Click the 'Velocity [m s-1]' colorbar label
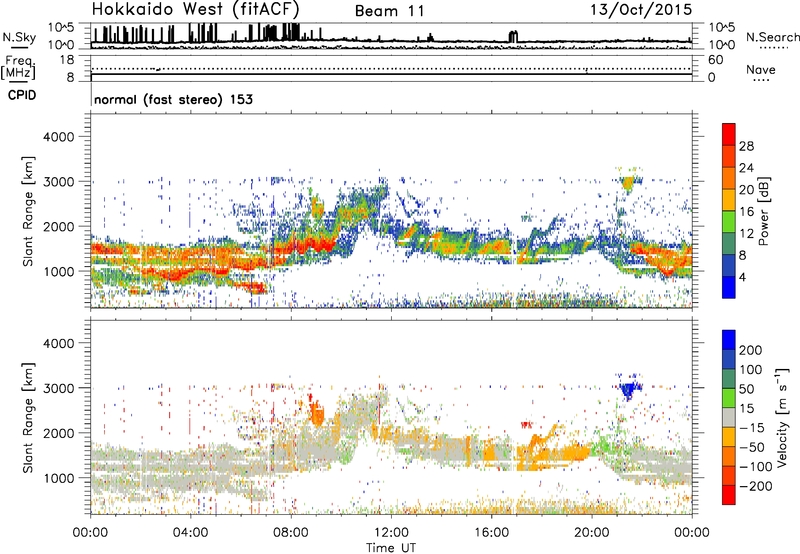Screen dimensions: 800x554 (x=782, y=417)
